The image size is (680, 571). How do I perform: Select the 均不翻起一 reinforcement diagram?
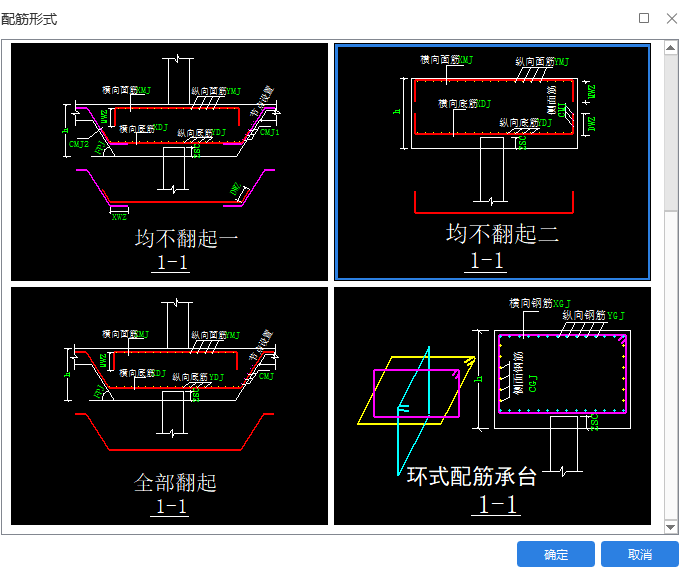coord(169,162)
